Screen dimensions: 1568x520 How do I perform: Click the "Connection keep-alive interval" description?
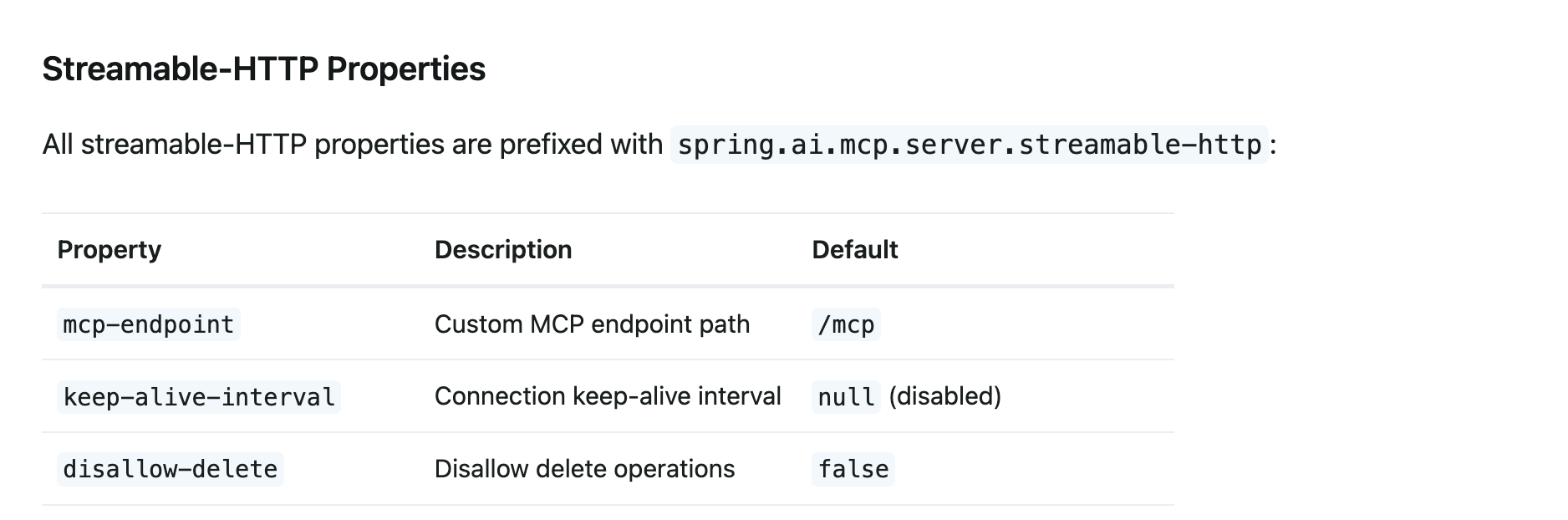pyautogui.click(x=608, y=396)
